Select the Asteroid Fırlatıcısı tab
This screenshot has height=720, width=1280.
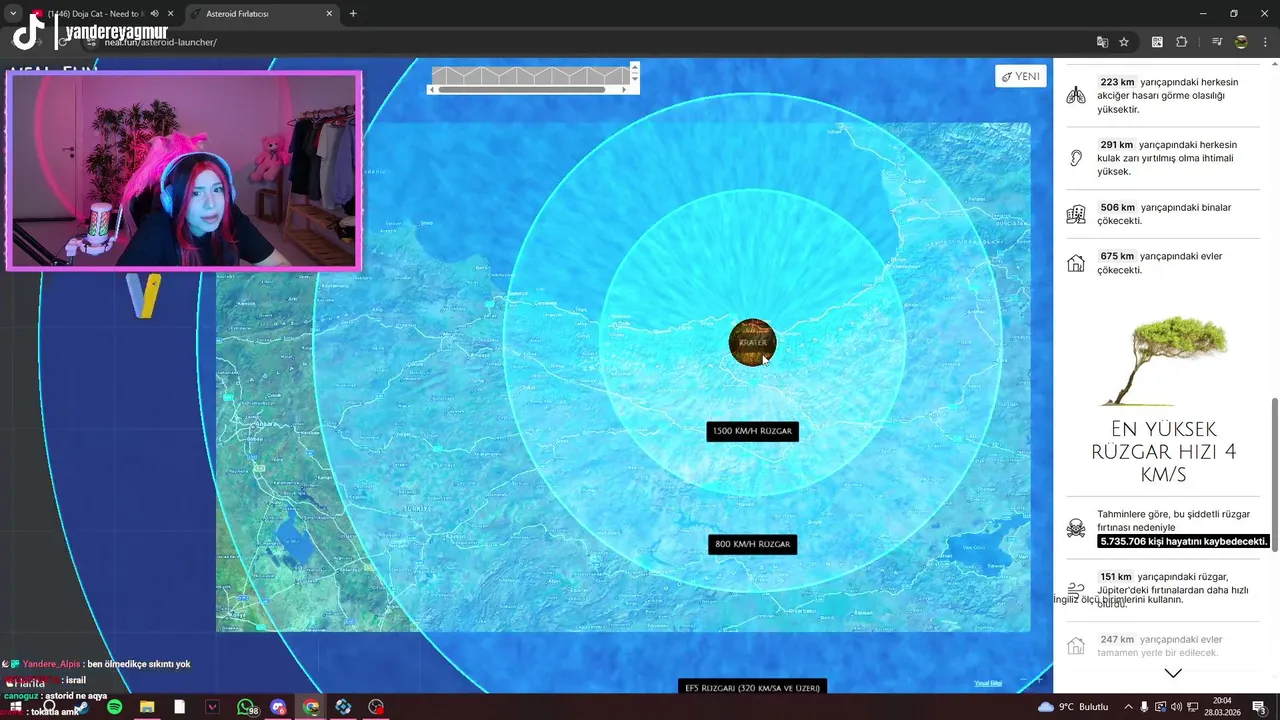click(260, 14)
